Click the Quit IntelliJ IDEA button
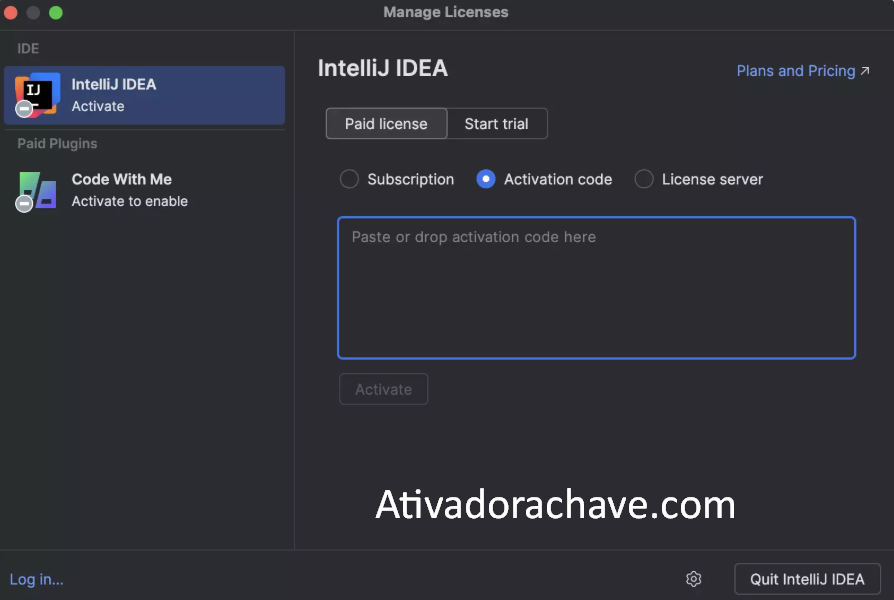 click(807, 579)
